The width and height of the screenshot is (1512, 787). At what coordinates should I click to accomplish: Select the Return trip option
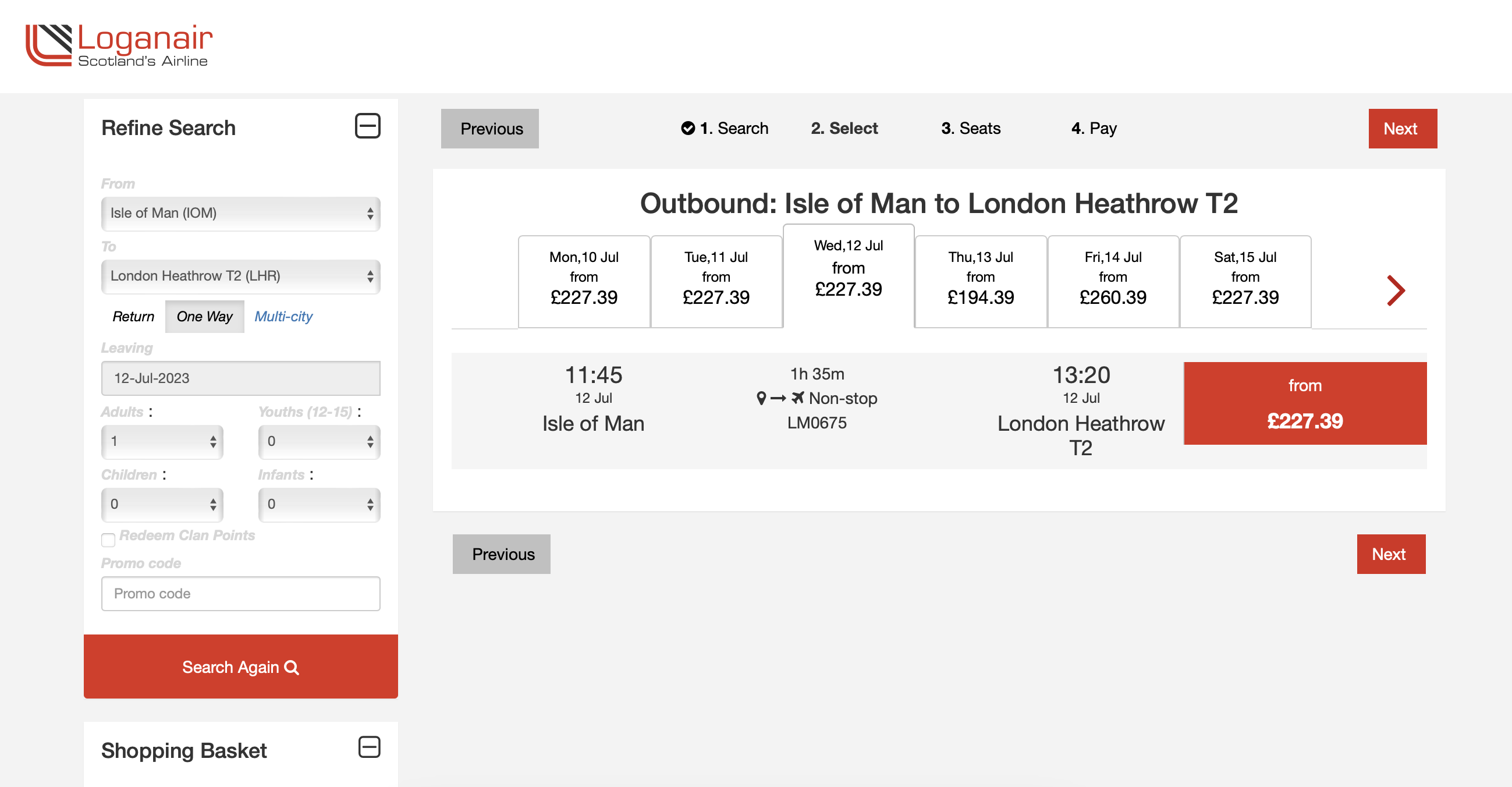click(133, 316)
